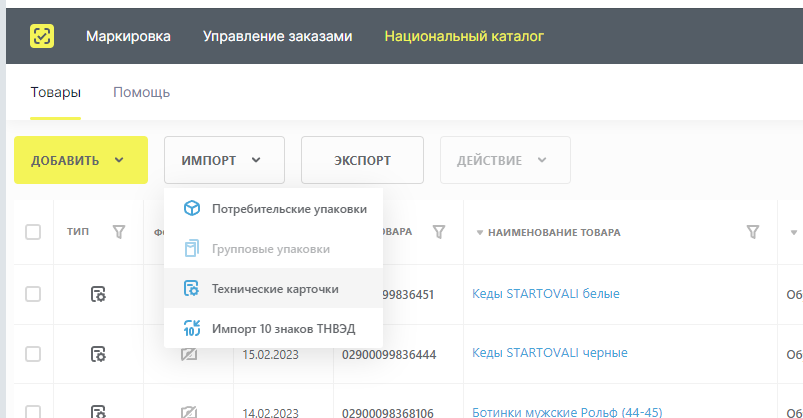This screenshot has height=418, width=803.
Task: Select Технические карточки import option
Action: [273, 288]
